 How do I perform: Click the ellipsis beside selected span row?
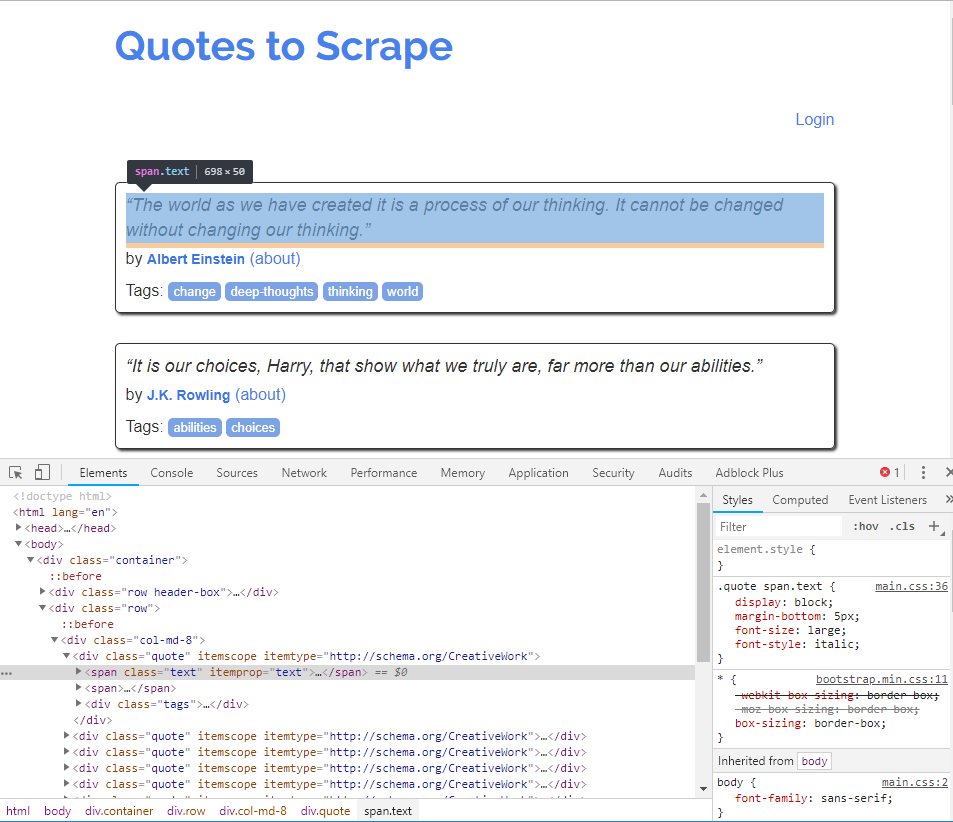point(6,673)
